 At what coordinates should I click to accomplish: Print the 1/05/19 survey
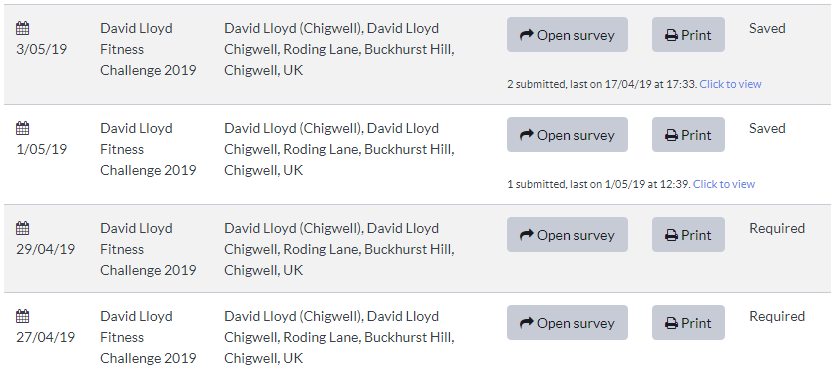688,134
